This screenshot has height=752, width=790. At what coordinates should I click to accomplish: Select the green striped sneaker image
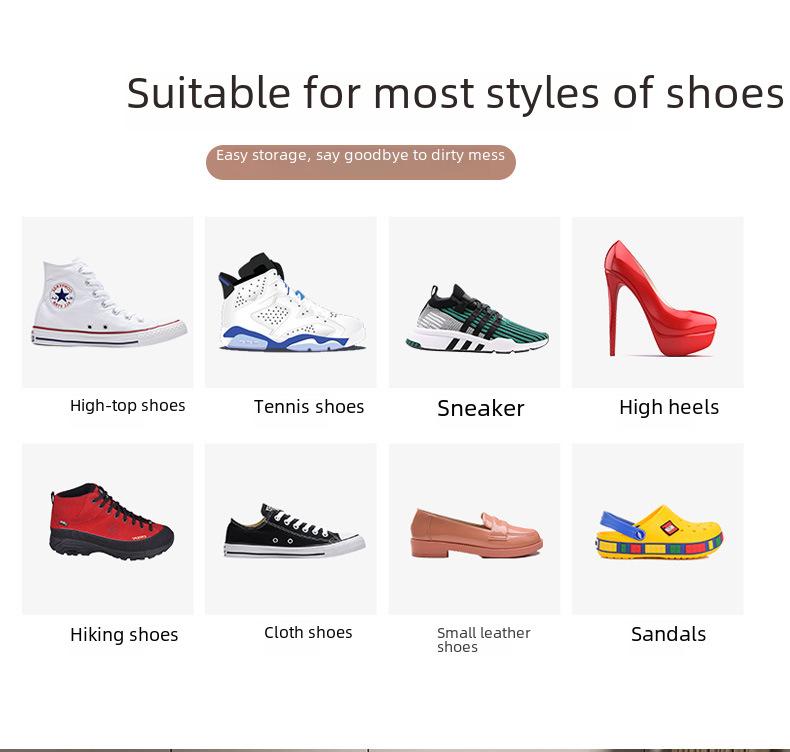click(x=474, y=302)
